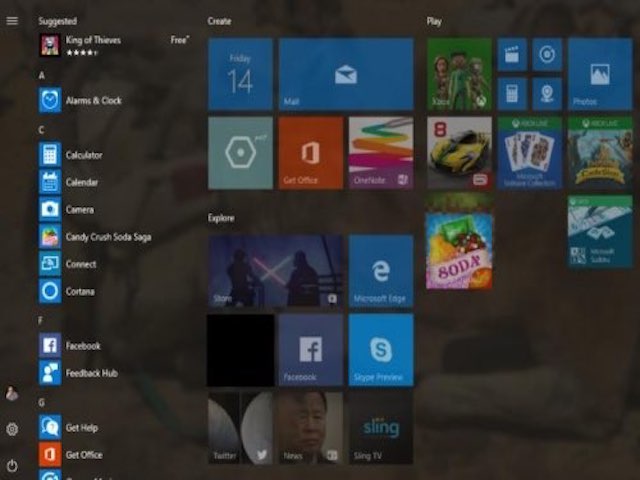Screen dimensions: 640x480
Task: Open the Groove Music small tile
Action: pos(547,55)
